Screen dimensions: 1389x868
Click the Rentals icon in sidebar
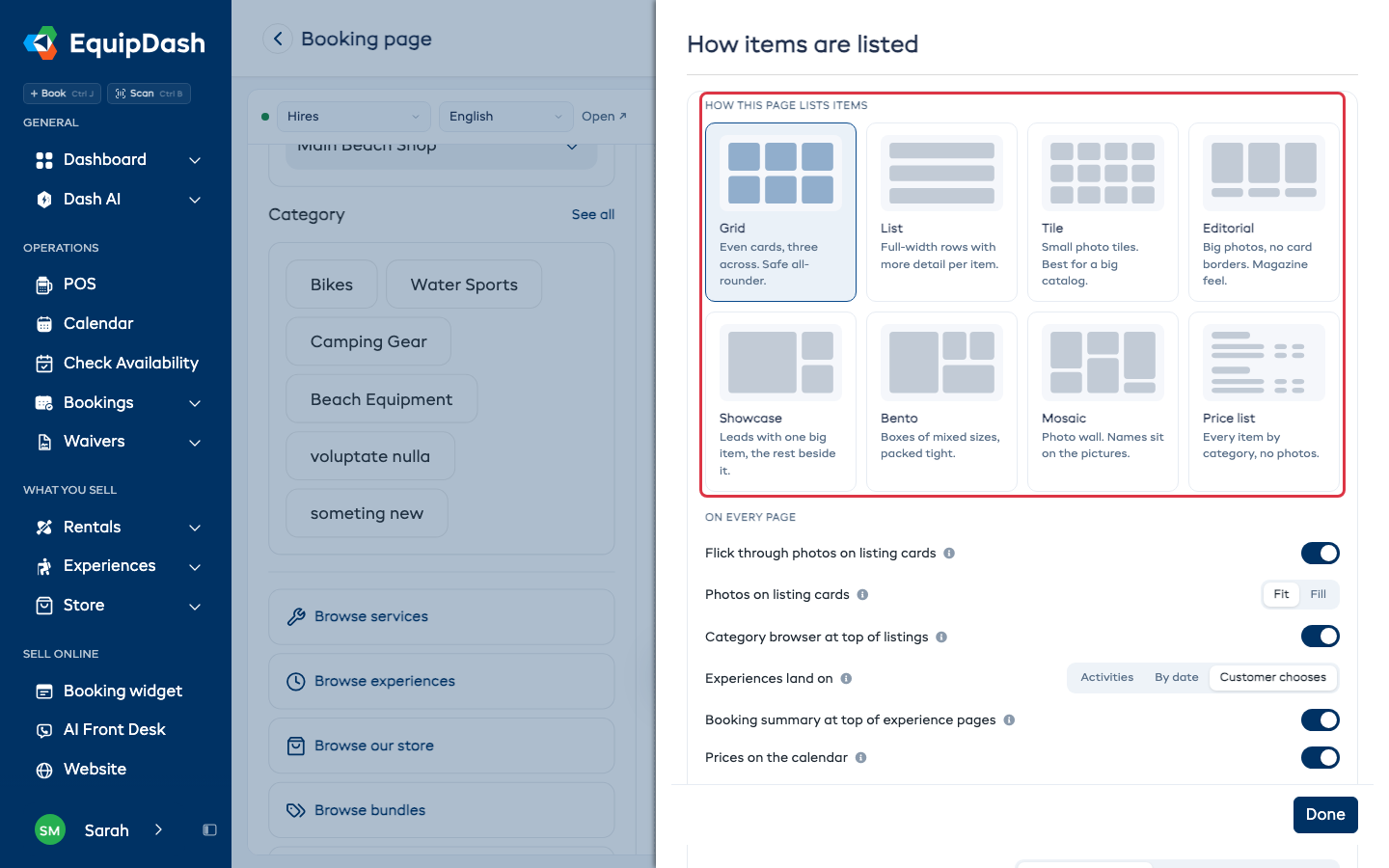44,528
